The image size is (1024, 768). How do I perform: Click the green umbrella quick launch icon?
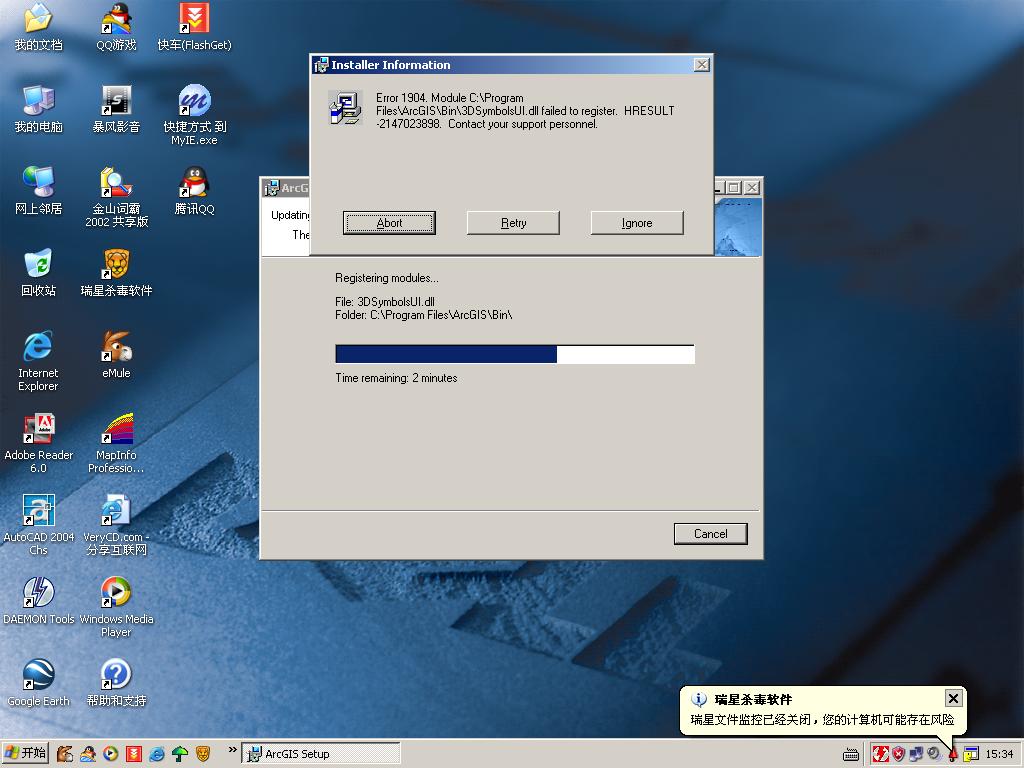click(x=180, y=754)
